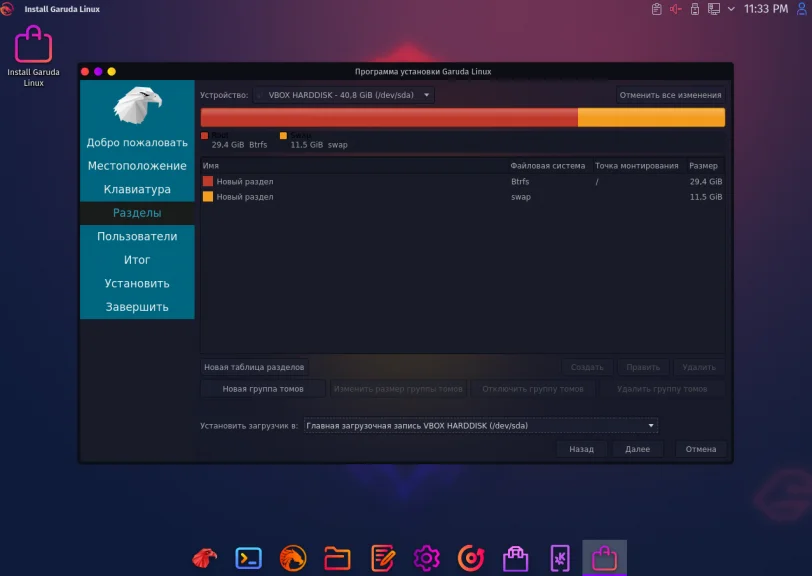The image size is (812, 576).
Task: Click the orange swap segment in partition bar
Action: pos(650,117)
